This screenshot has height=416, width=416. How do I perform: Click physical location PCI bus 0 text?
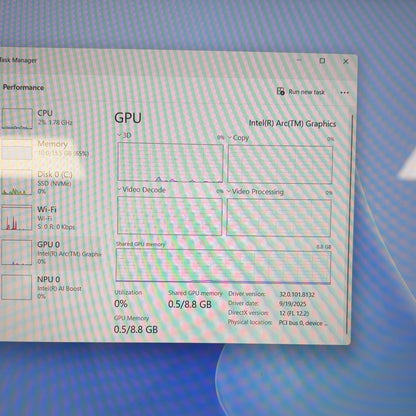(303, 323)
